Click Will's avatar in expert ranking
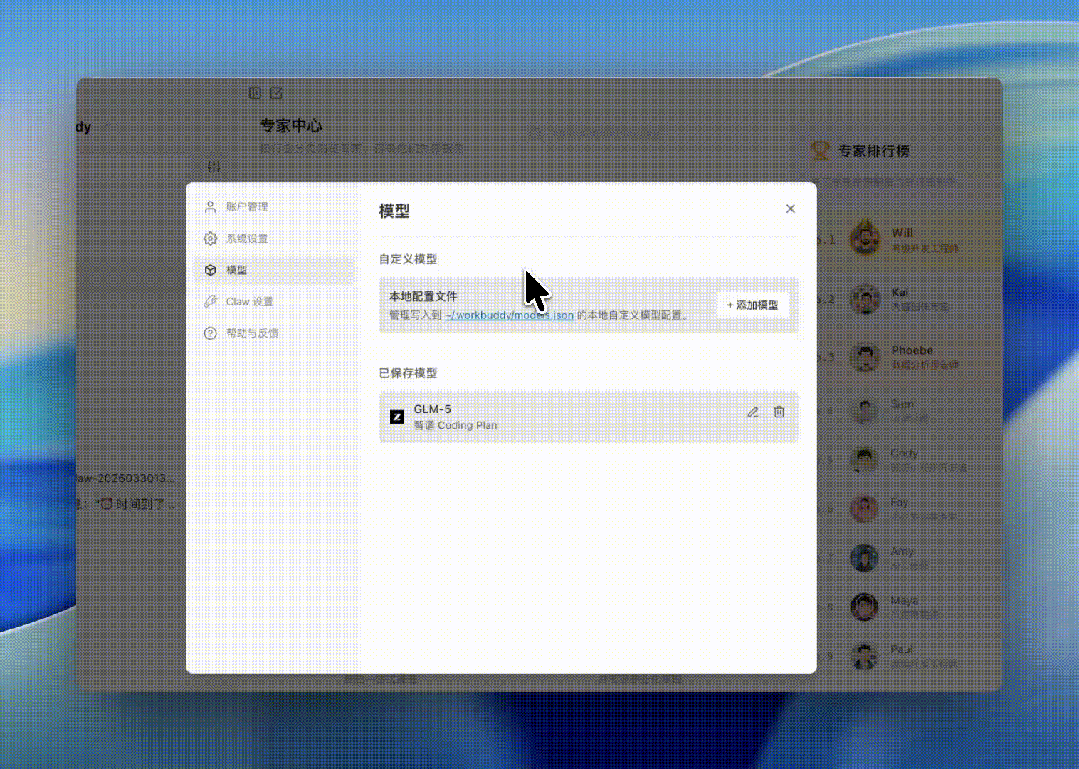 864,239
